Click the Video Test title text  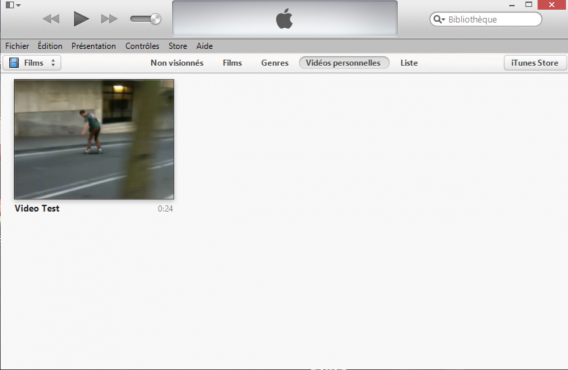click(37, 208)
